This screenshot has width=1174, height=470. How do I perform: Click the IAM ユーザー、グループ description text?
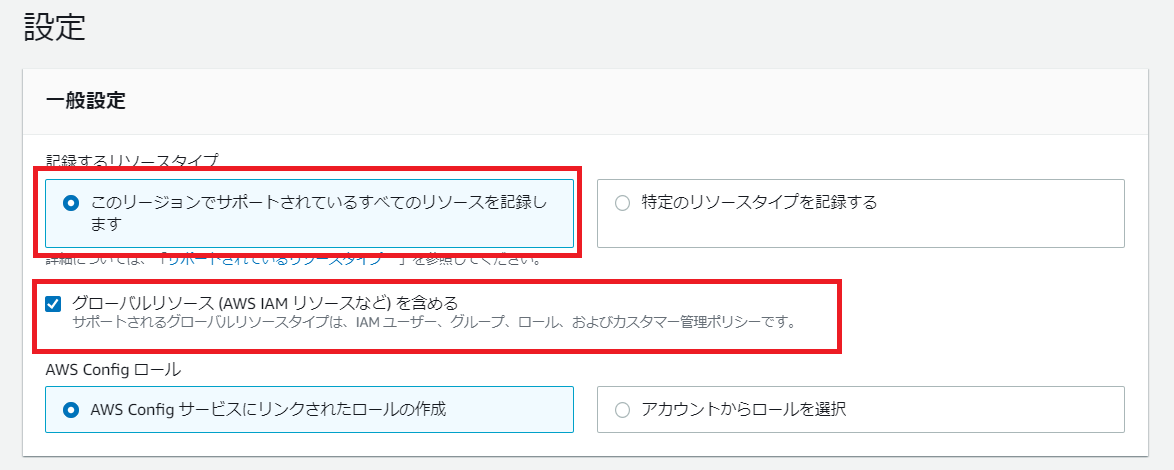433,323
